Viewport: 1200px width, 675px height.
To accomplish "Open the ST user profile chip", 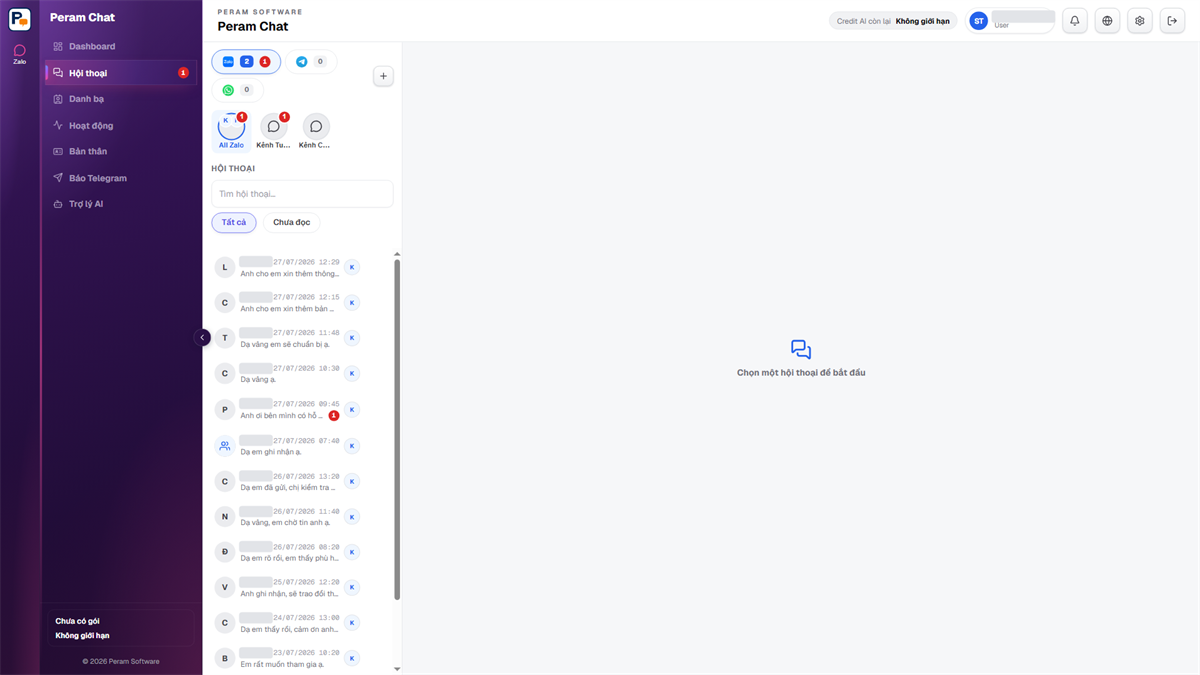I will tap(1011, 21).
